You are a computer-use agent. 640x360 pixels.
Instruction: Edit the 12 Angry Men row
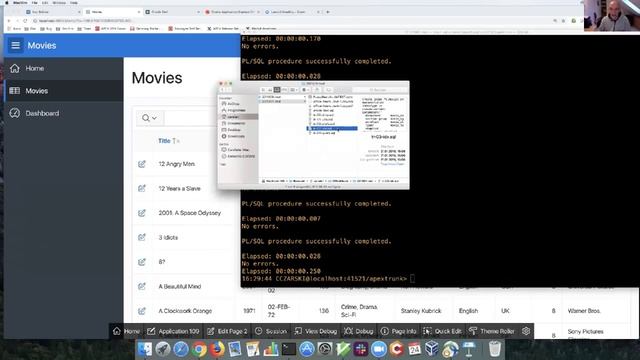click(x=142, y=164)
